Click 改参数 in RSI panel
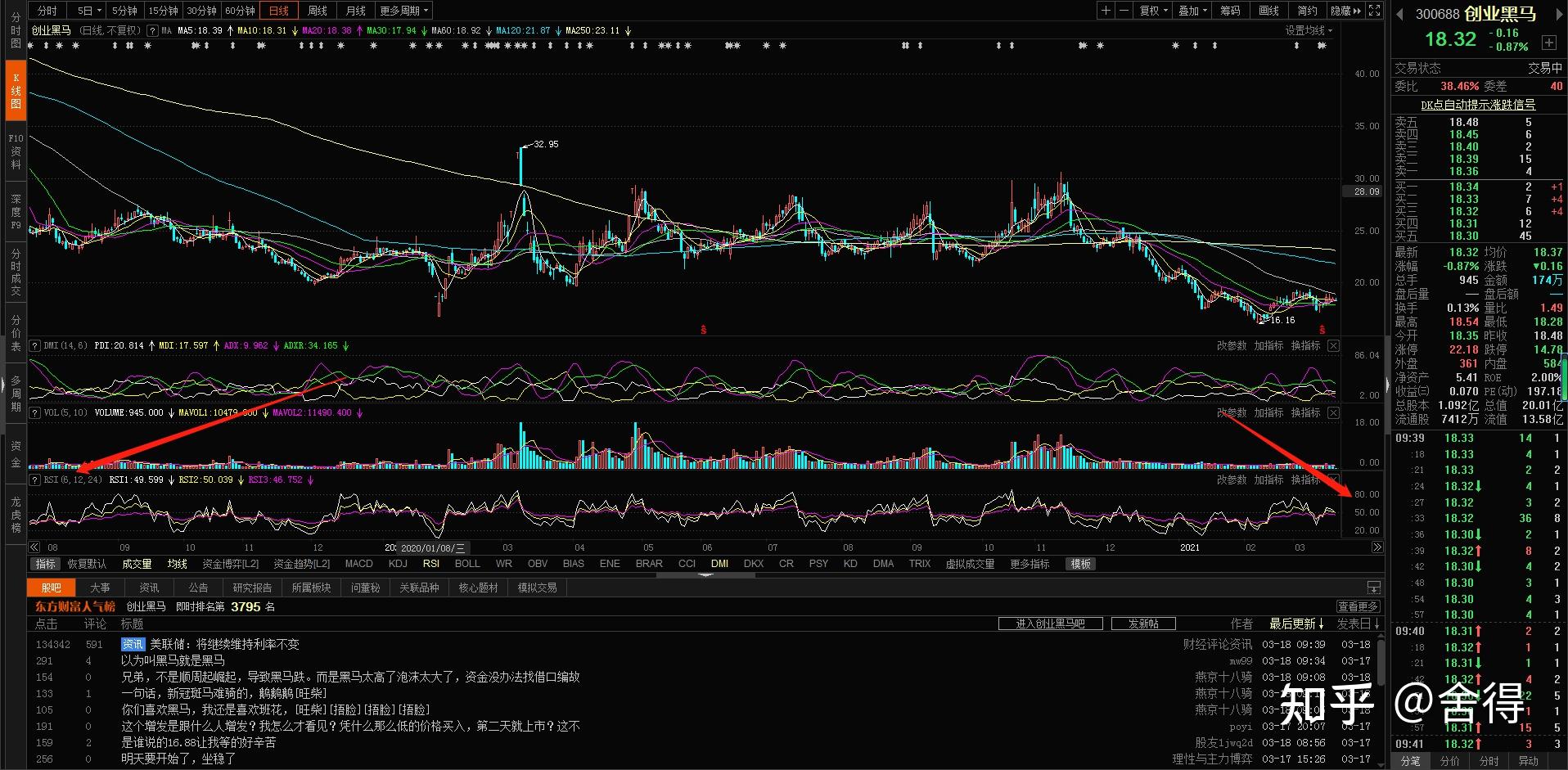1568x770 pixels. (x=1232, y=480)
